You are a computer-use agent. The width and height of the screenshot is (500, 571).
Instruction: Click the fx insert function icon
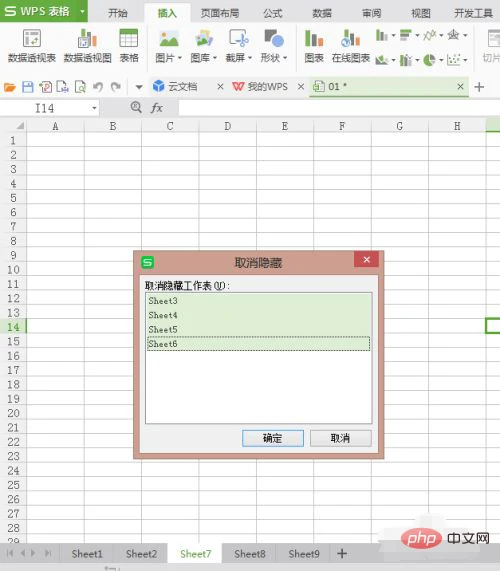point(157,108)
